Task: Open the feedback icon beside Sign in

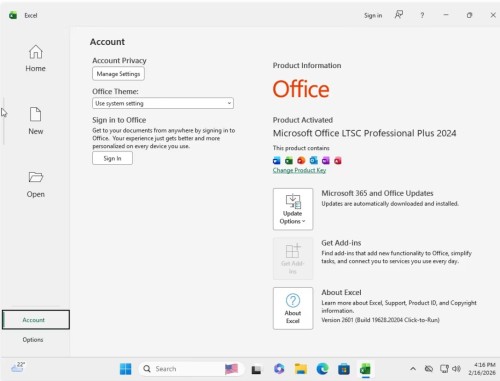Action: coord(399,15)
